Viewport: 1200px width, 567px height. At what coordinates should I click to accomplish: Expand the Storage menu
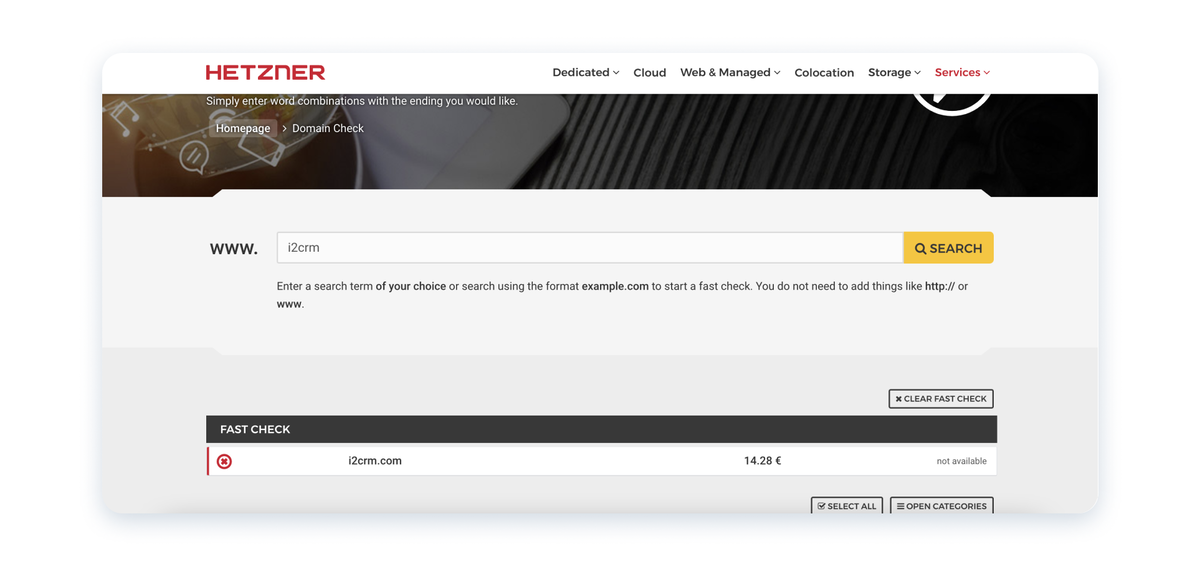pyautogui.click(x=894, y=72)
